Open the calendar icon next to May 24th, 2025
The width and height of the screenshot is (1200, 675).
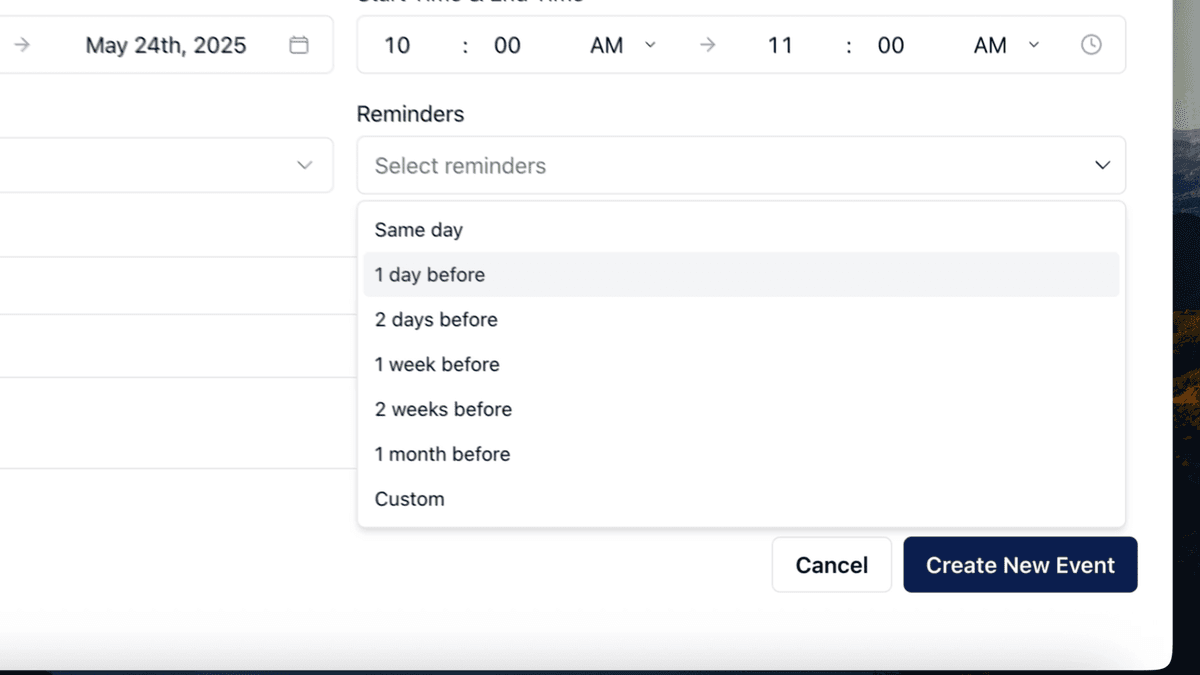[298, 45]
